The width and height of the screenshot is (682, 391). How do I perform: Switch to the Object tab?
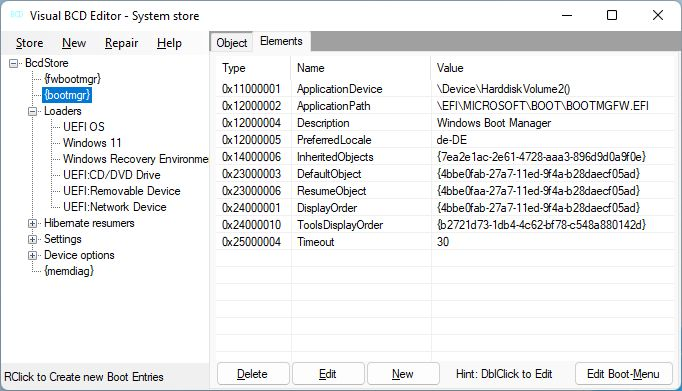click(231, 43)
